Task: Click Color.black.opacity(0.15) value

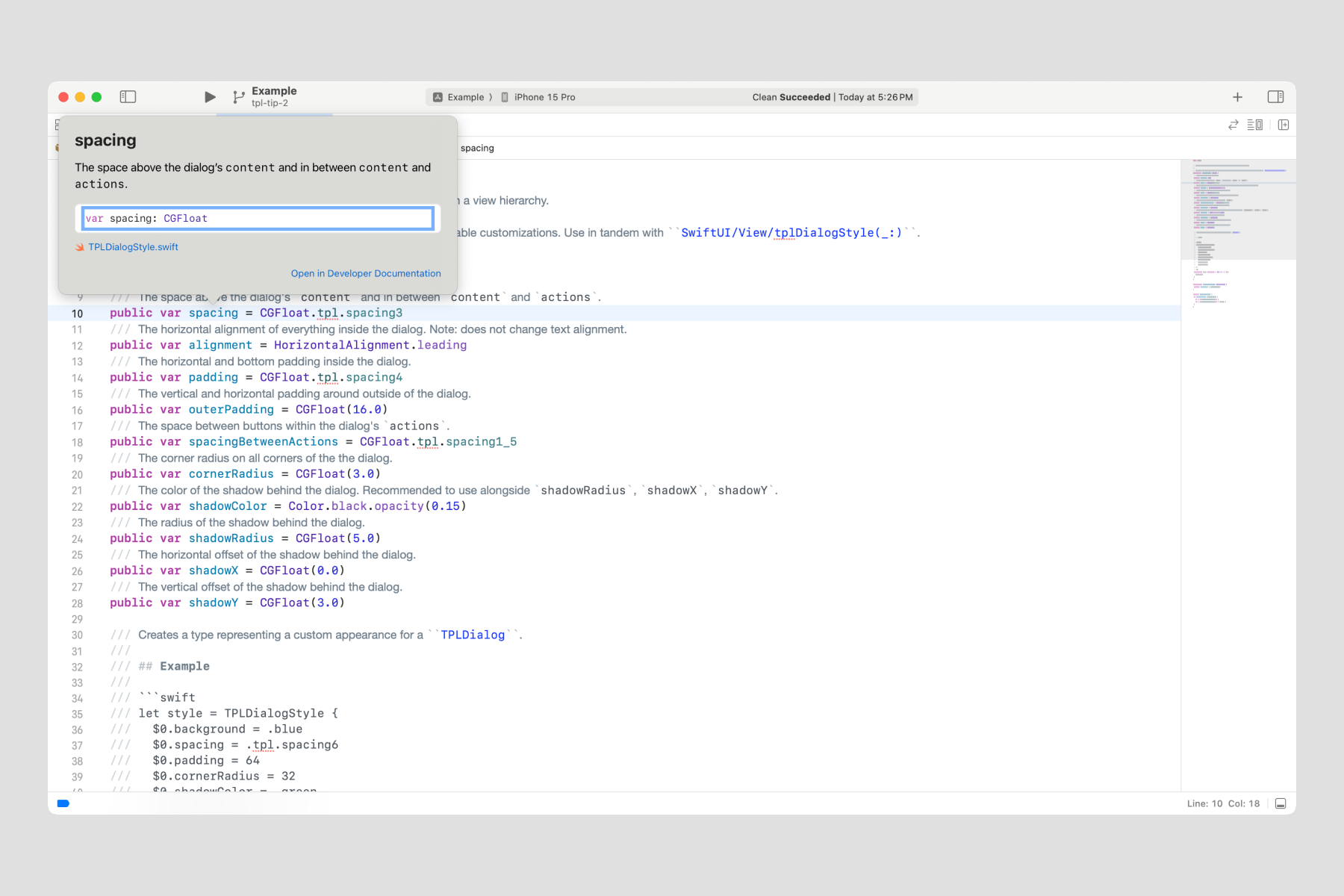Action: (x=377, y=505)
